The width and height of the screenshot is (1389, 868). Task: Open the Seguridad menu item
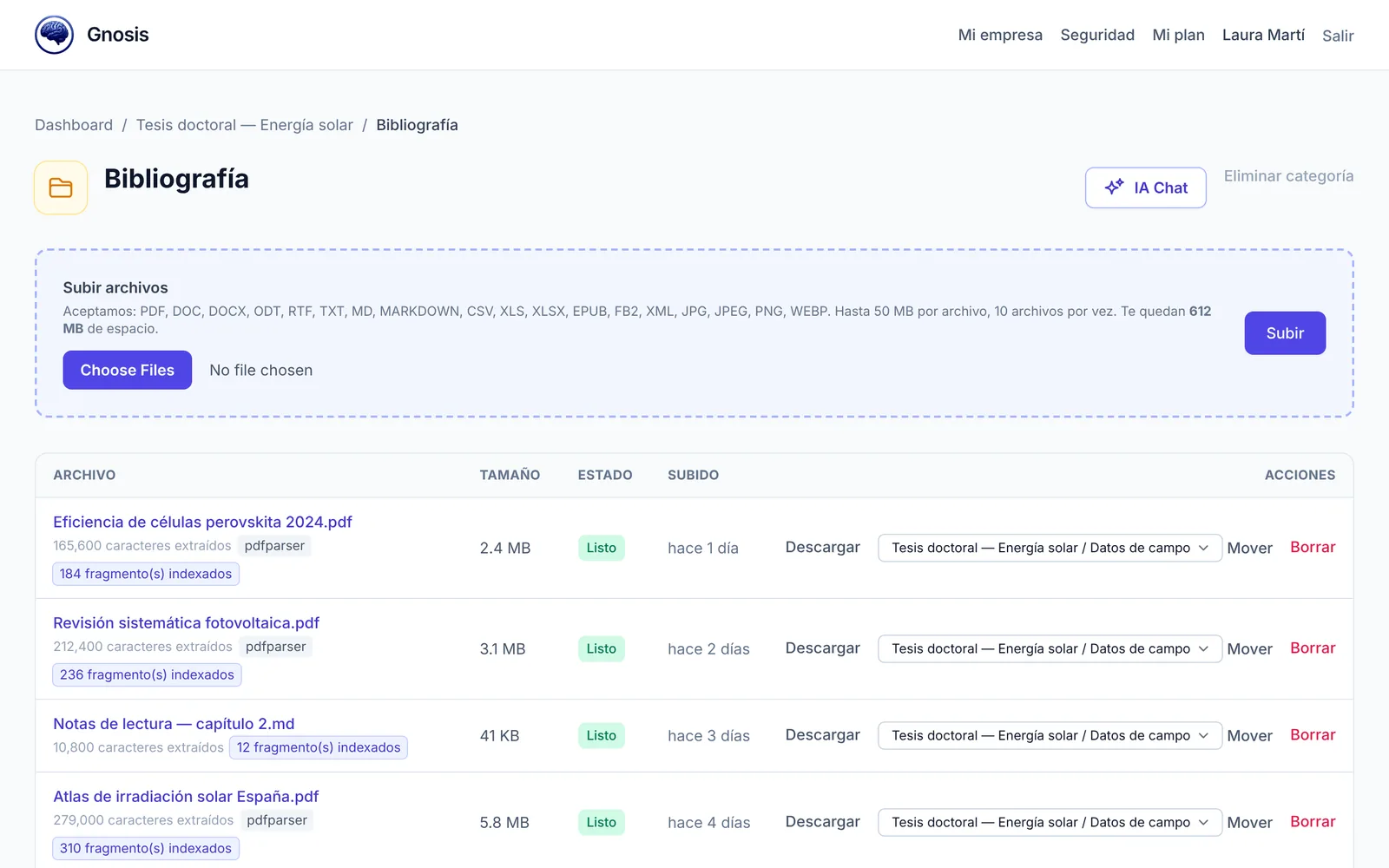click(x=1097, y=35)
